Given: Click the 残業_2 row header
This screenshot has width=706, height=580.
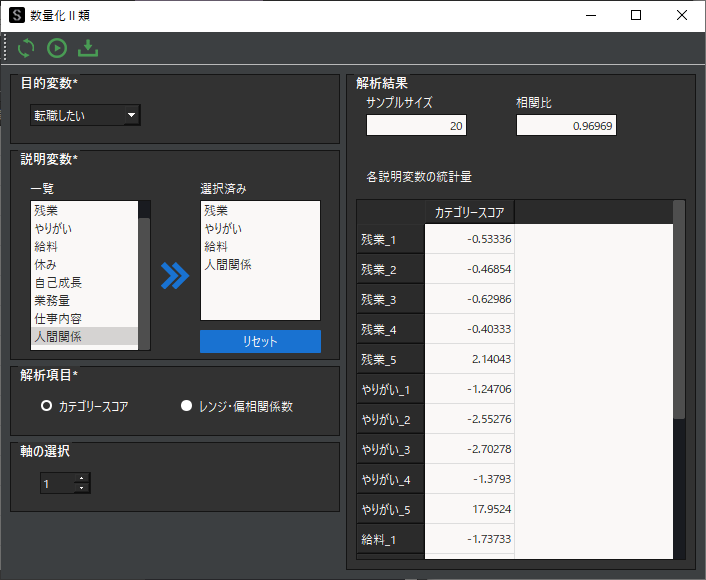Looking at the screenshot, I should tap(390, 269).
